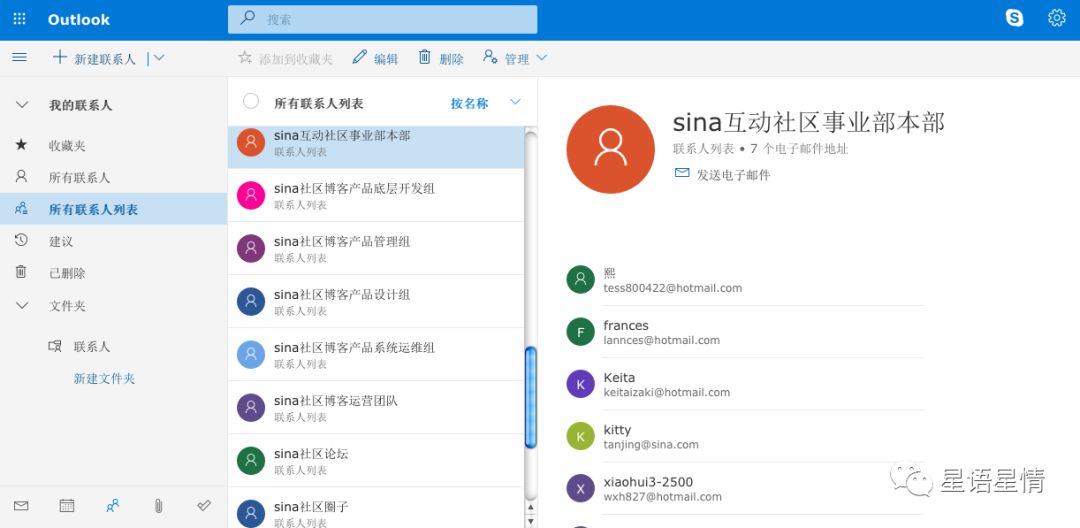Click the Delete trash icon in toolbar
The image size is (1080, 528).
pyautogui.click(x=425, y=57)
